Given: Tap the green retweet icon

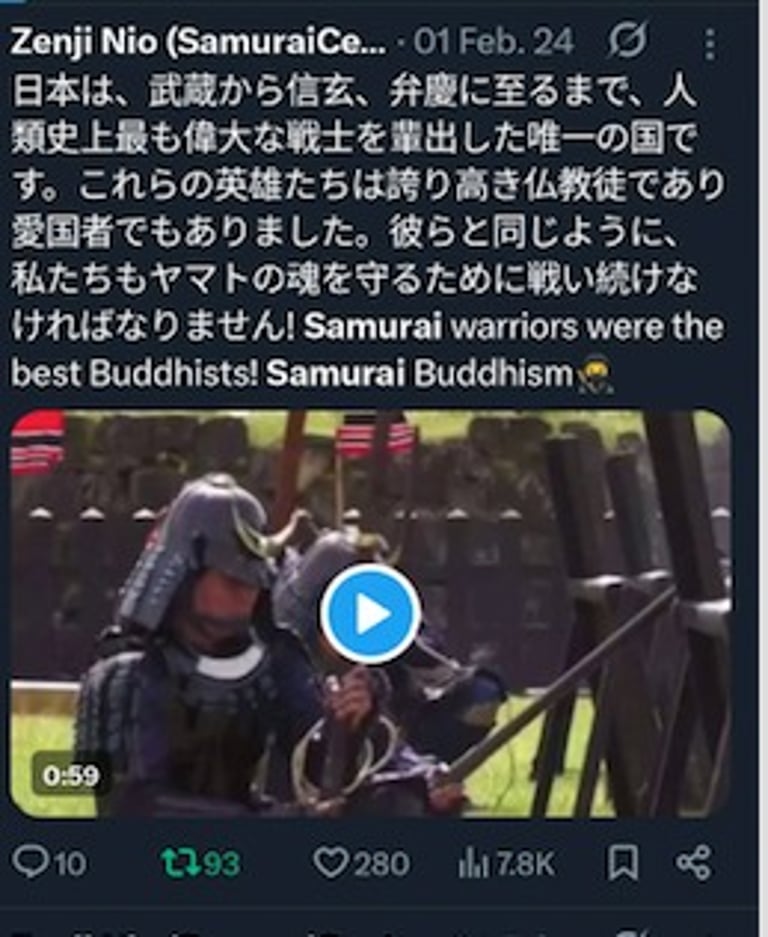Looking at the screenshot, I should tap(181, 863).
